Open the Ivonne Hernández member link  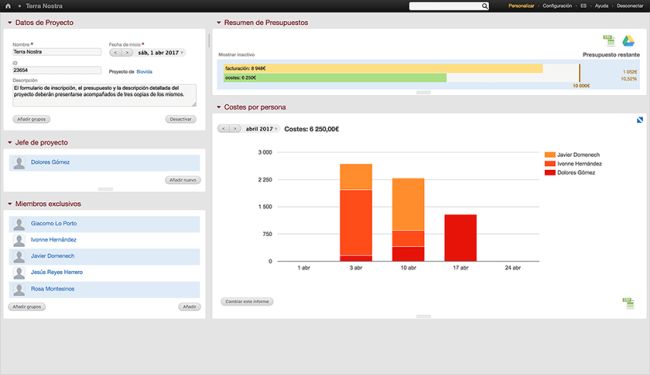click(x=53, y=240)
